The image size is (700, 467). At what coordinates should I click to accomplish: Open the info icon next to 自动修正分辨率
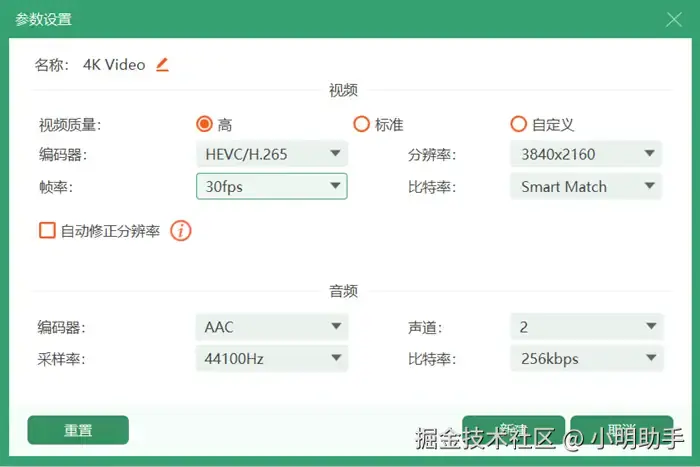[x=181, y=231]
